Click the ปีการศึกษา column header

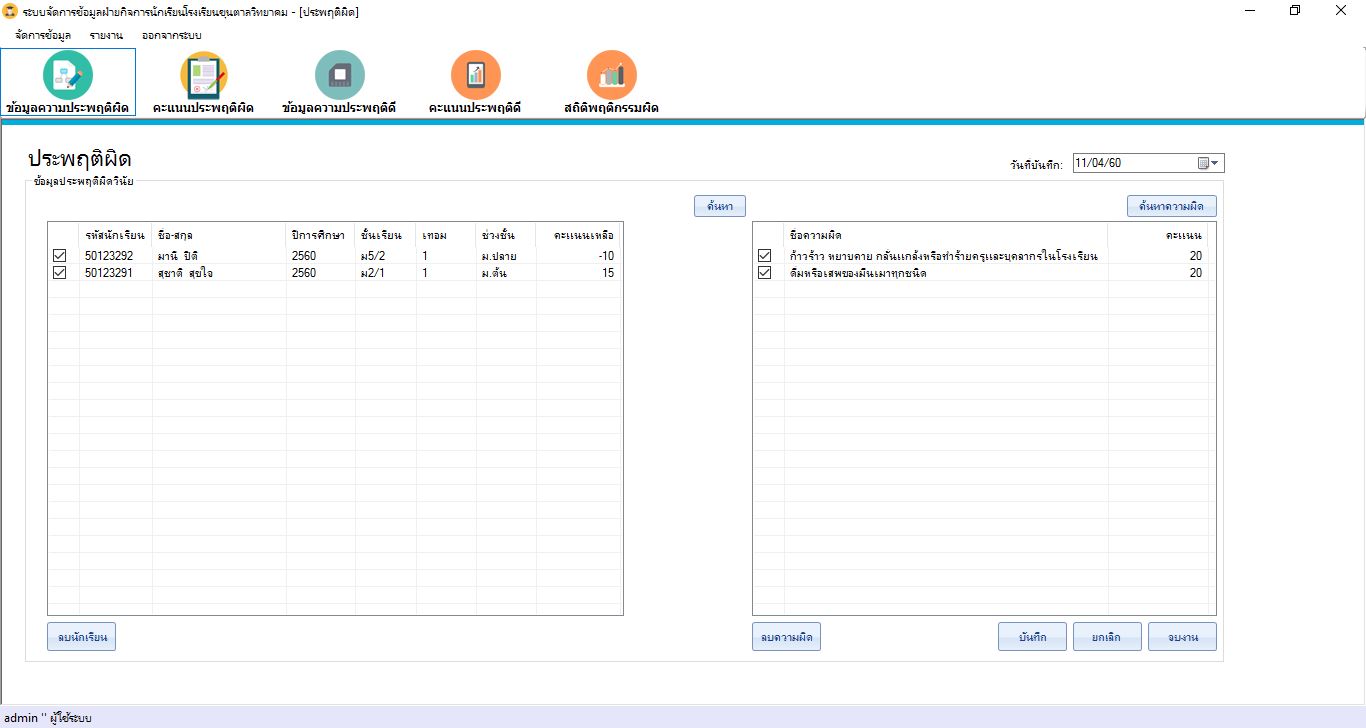[320, 235]
